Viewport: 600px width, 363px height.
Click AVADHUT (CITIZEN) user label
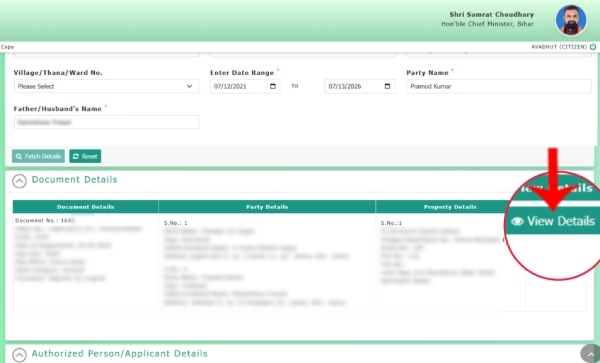tap(559, 47)
